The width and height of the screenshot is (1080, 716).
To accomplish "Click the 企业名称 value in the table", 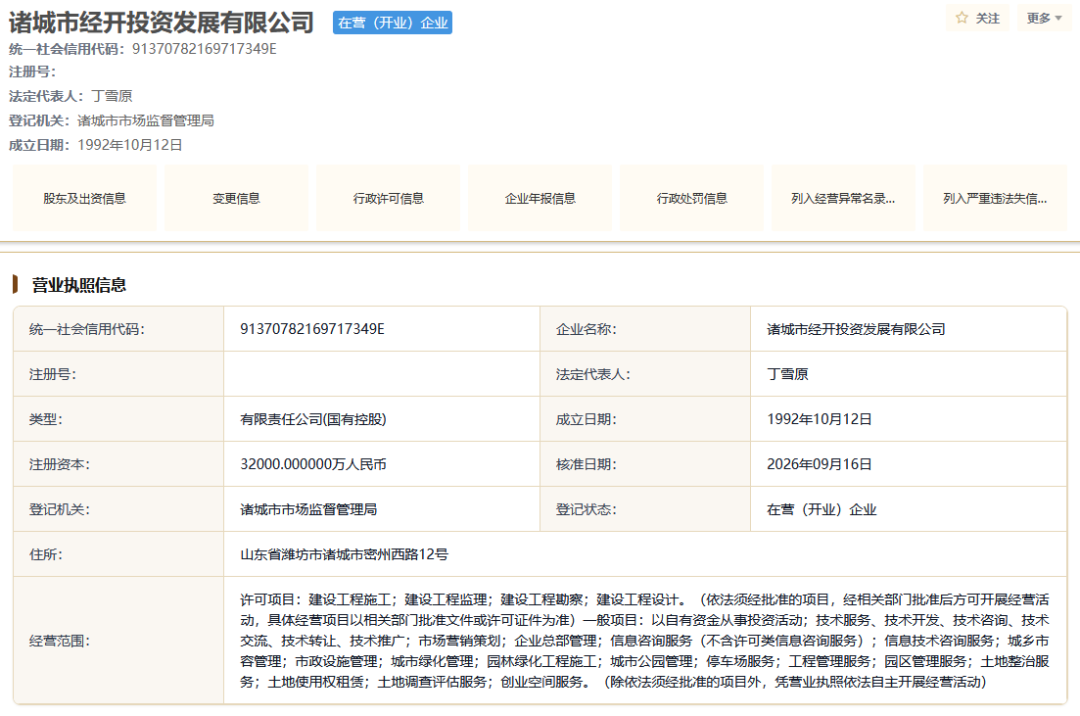I will pyautogui.click(x=856, y=329).
